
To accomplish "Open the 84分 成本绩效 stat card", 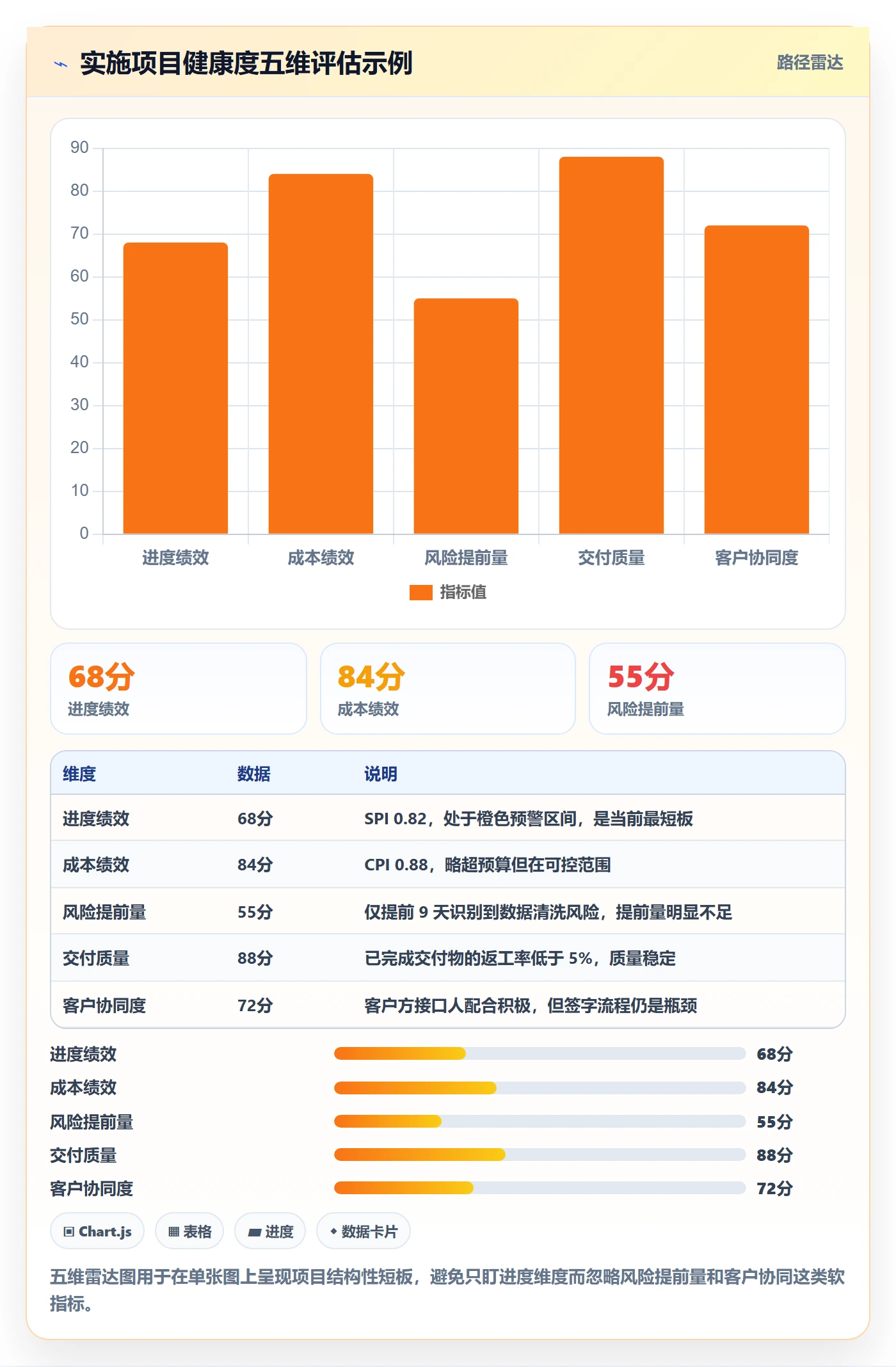I will [448, 689].
